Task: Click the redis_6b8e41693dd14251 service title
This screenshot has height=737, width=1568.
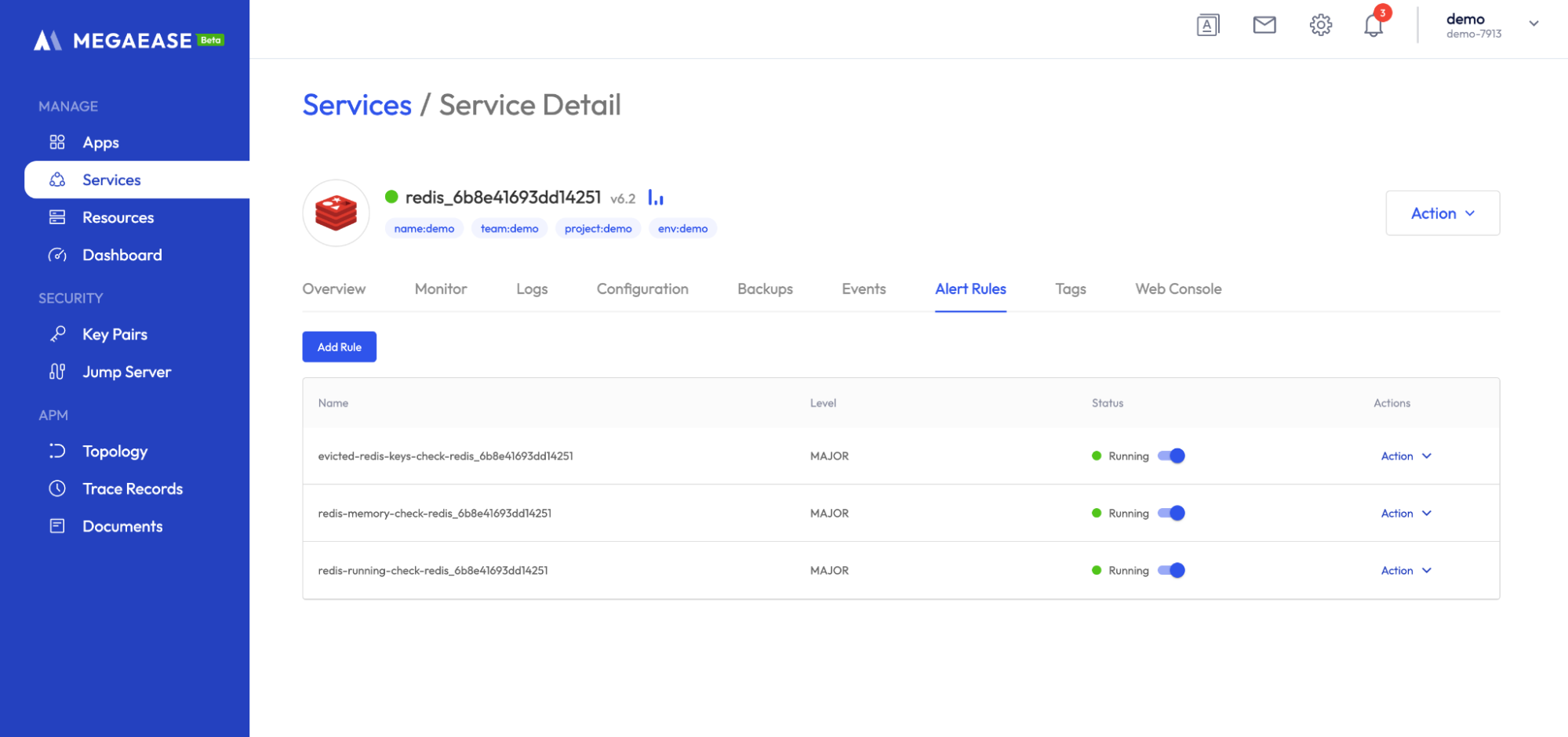Action: pos(503,197)
